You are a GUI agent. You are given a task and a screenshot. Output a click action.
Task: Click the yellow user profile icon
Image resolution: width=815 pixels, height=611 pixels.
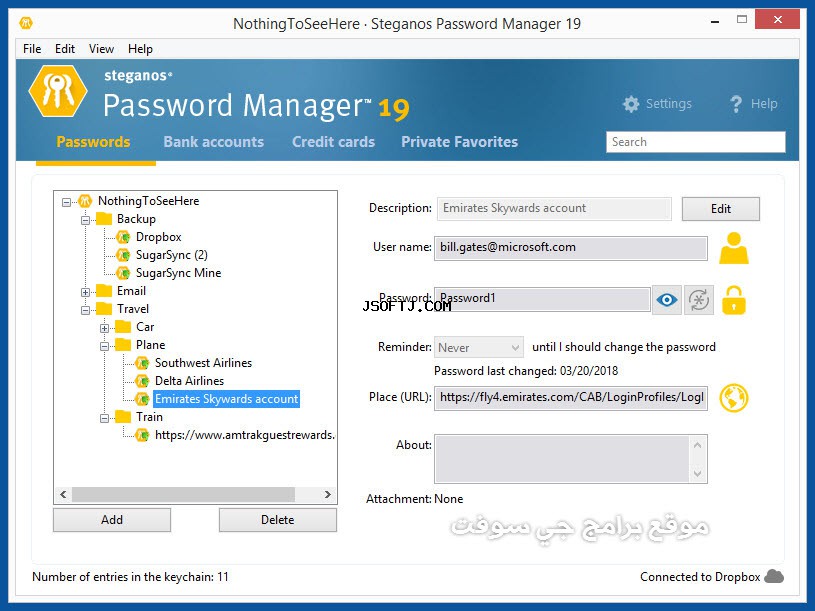point(733,248)
